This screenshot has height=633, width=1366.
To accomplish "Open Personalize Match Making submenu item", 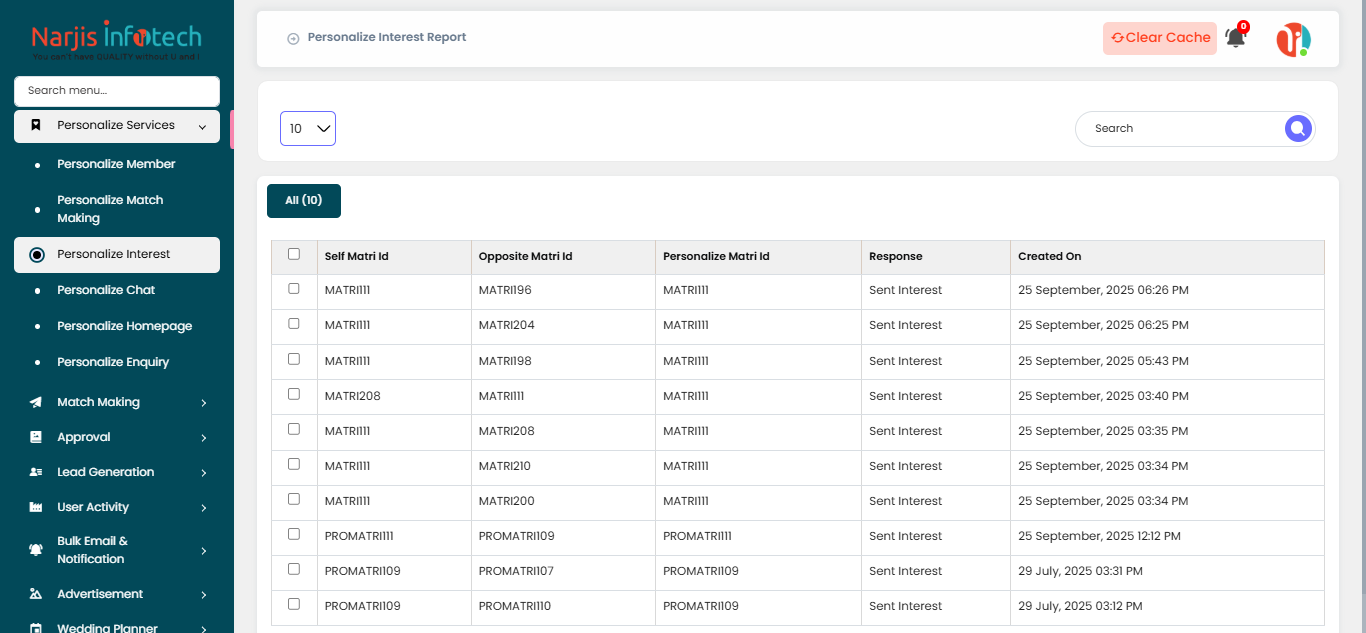I will [110, 209].
